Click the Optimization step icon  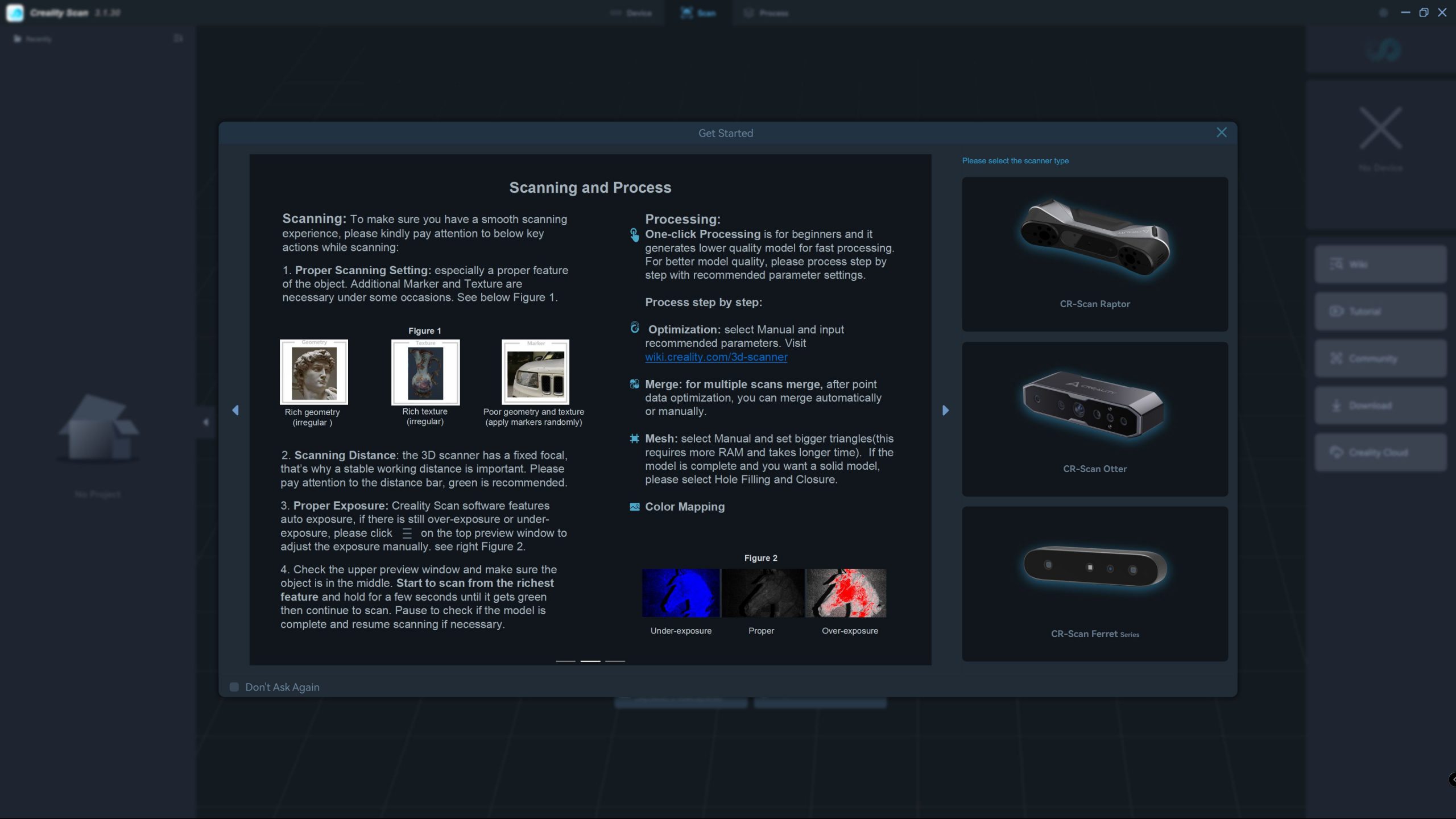(x=635, y=328)
